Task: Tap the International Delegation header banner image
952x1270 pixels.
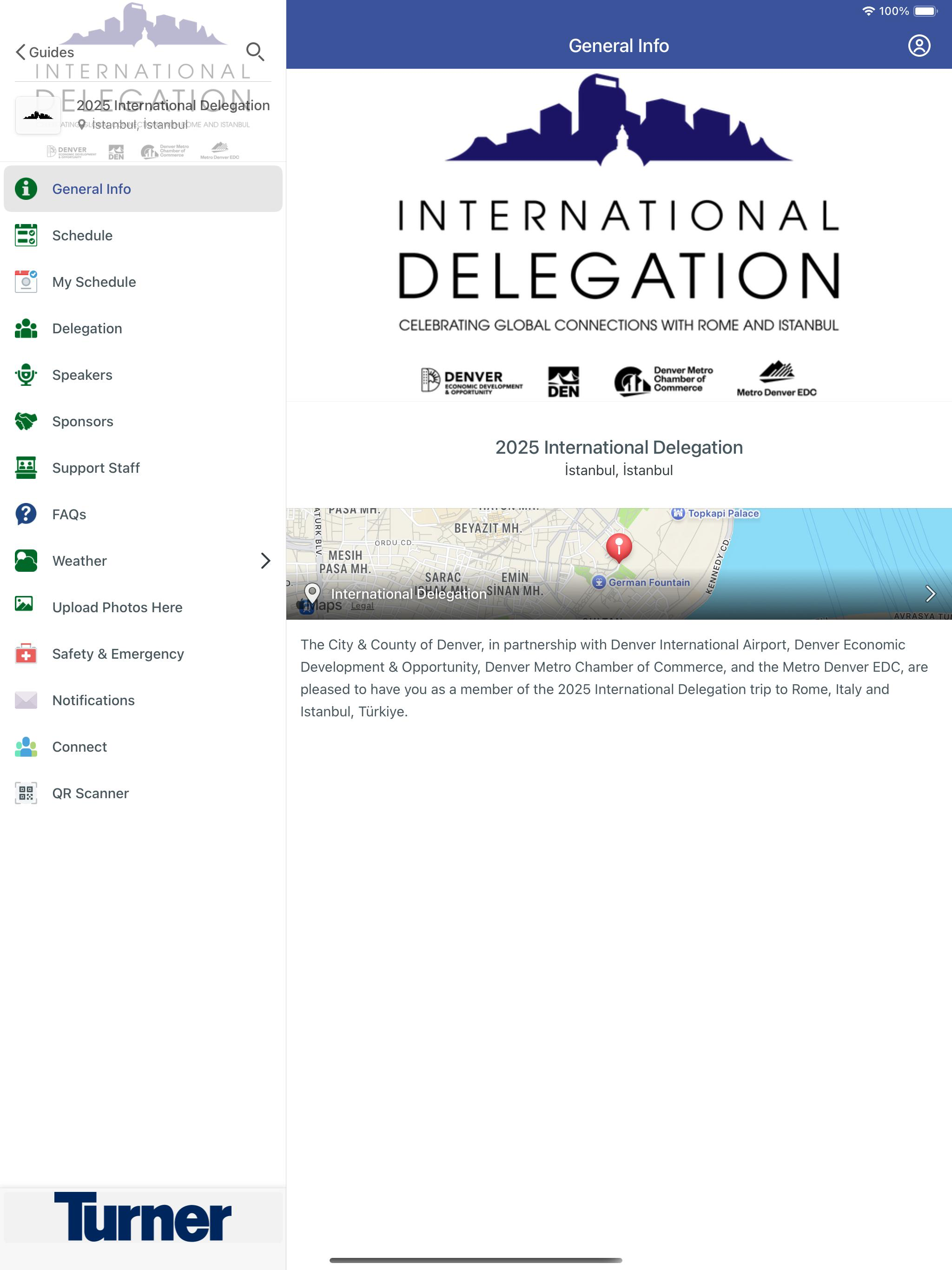Action: tap(619, 235)
